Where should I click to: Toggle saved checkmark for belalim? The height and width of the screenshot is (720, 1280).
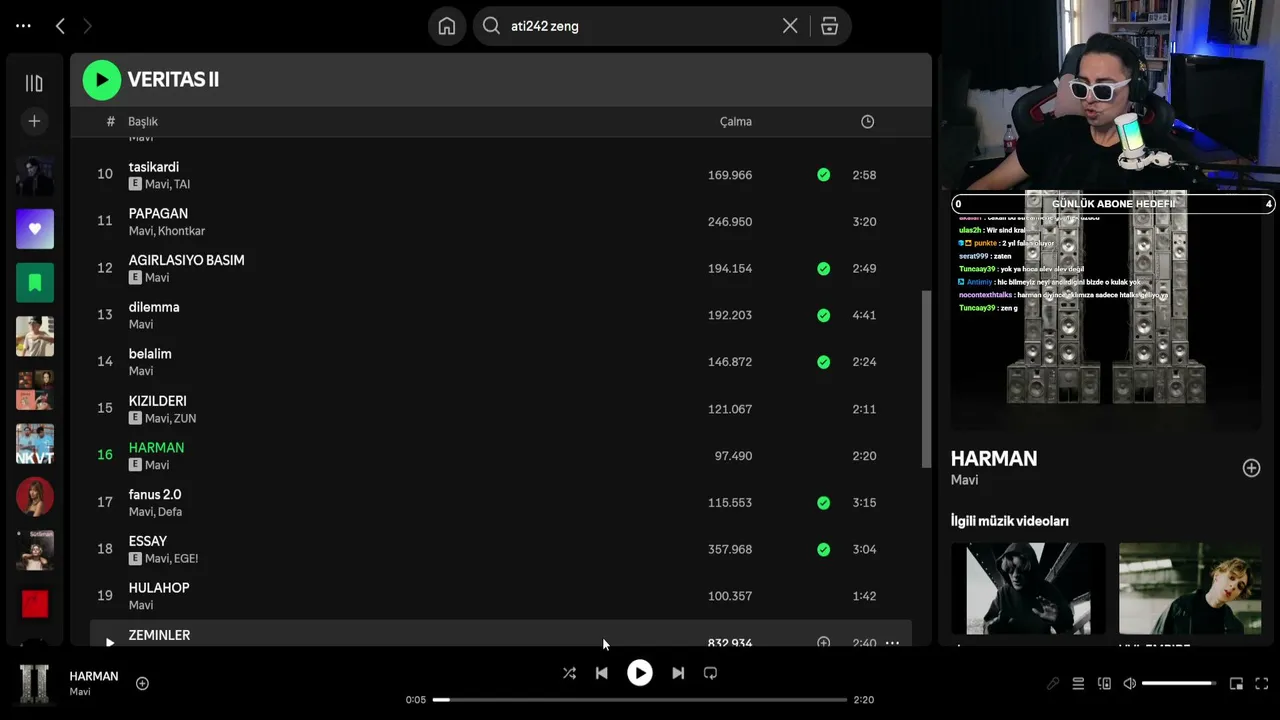pos(823,362)
